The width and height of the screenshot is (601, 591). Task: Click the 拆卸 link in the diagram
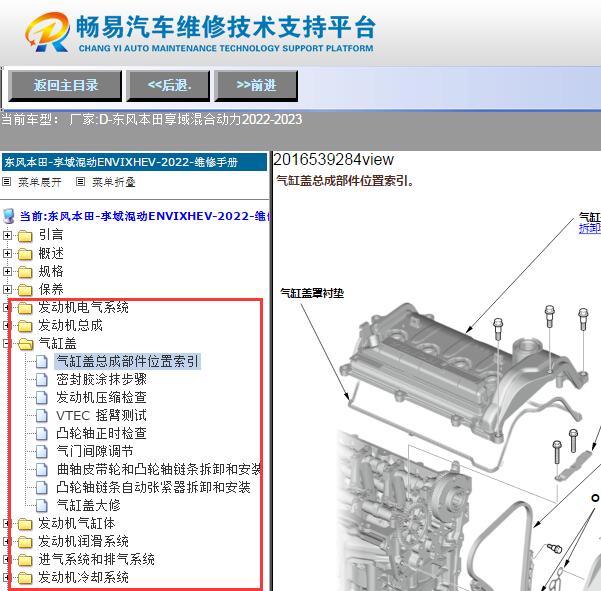pos(590,228)
